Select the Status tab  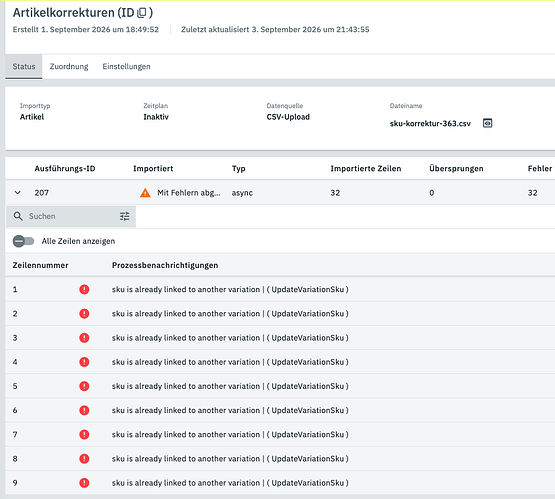click(24, 67)
